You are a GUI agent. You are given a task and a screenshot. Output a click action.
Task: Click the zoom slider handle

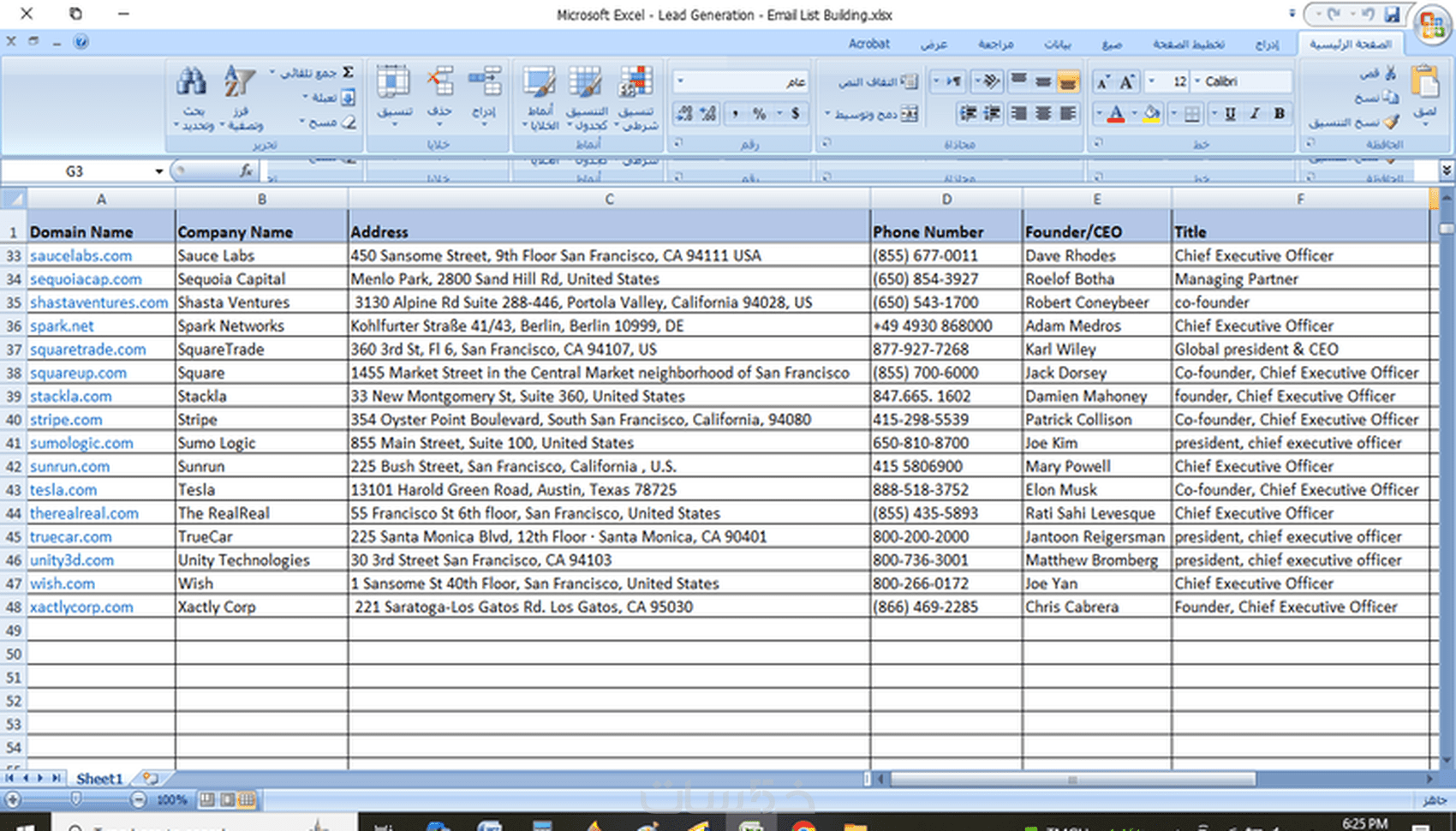click(x=76, y=799)
